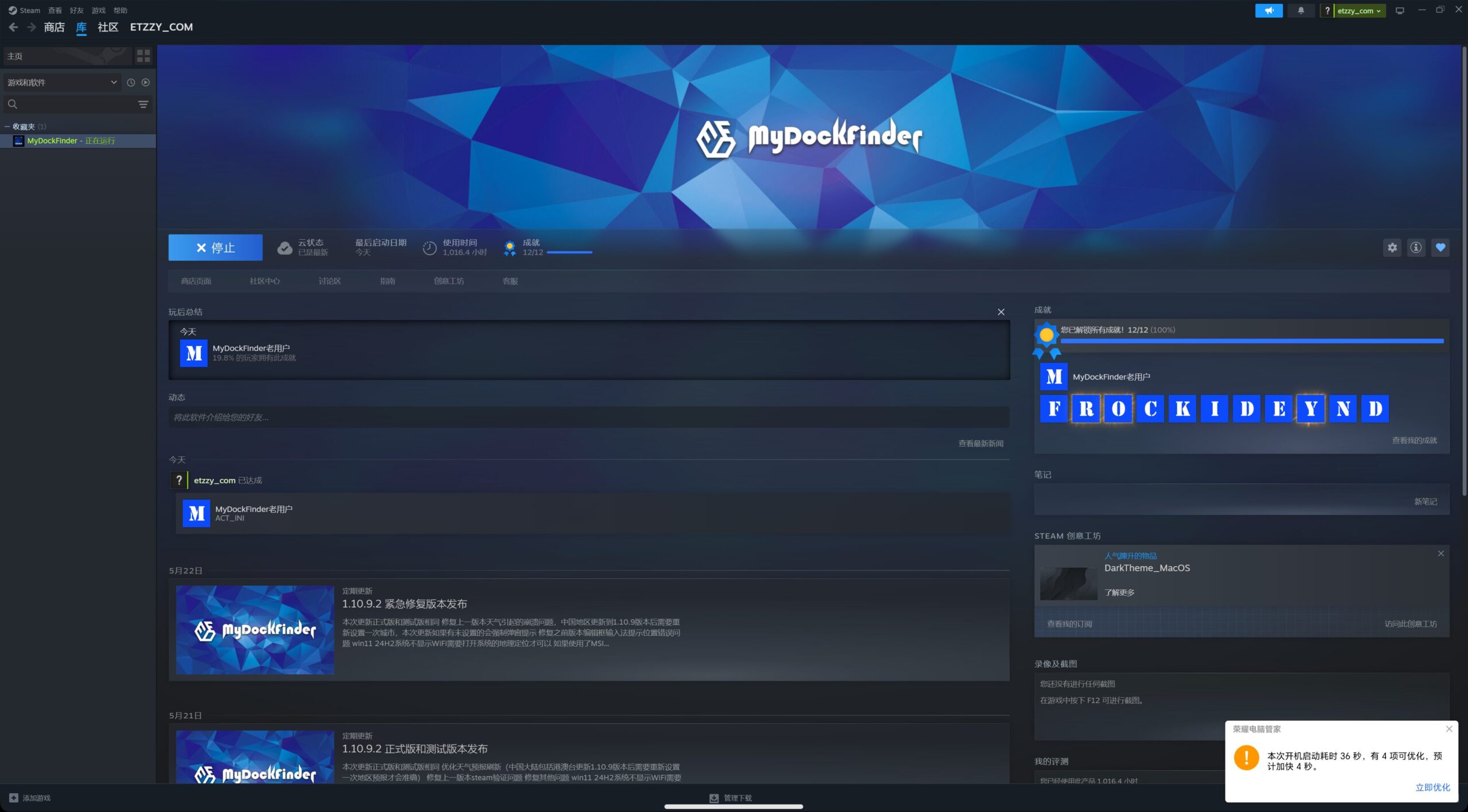Open 添加游戏 at the bottom left

[x=30, y=798]
